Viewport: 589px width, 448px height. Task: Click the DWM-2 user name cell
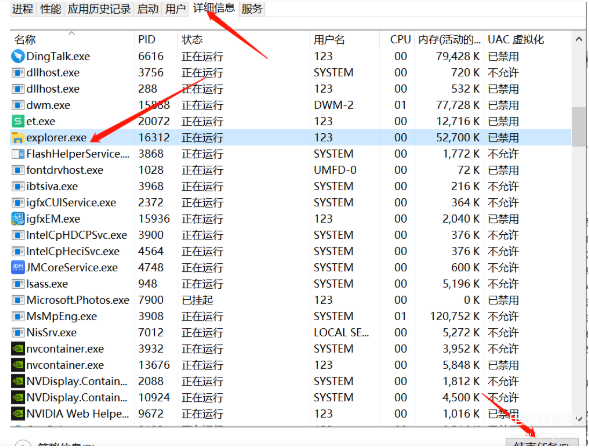pos(334,105)
